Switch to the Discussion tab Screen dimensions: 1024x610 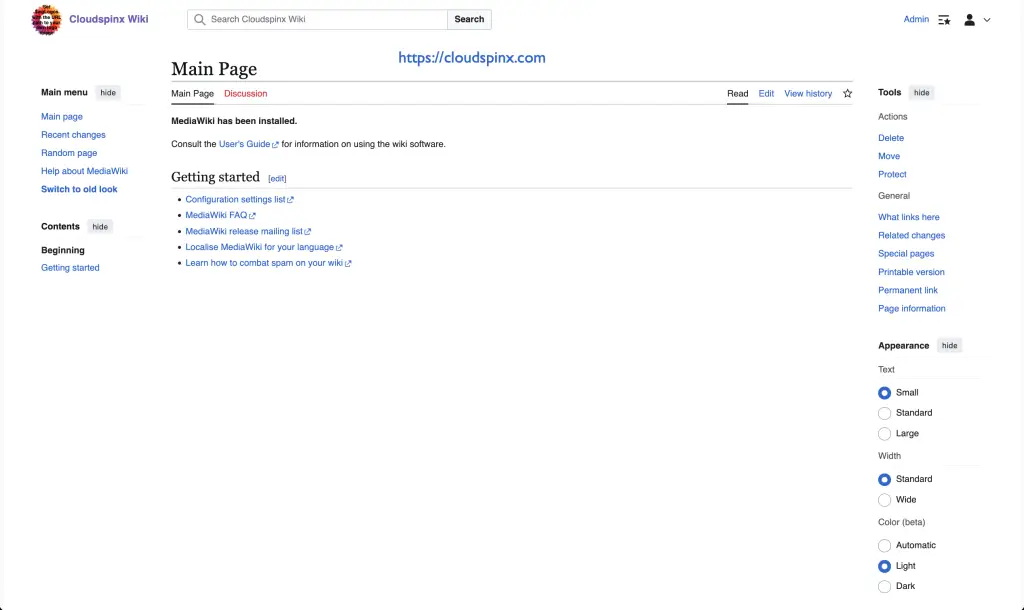click(245, 94)
